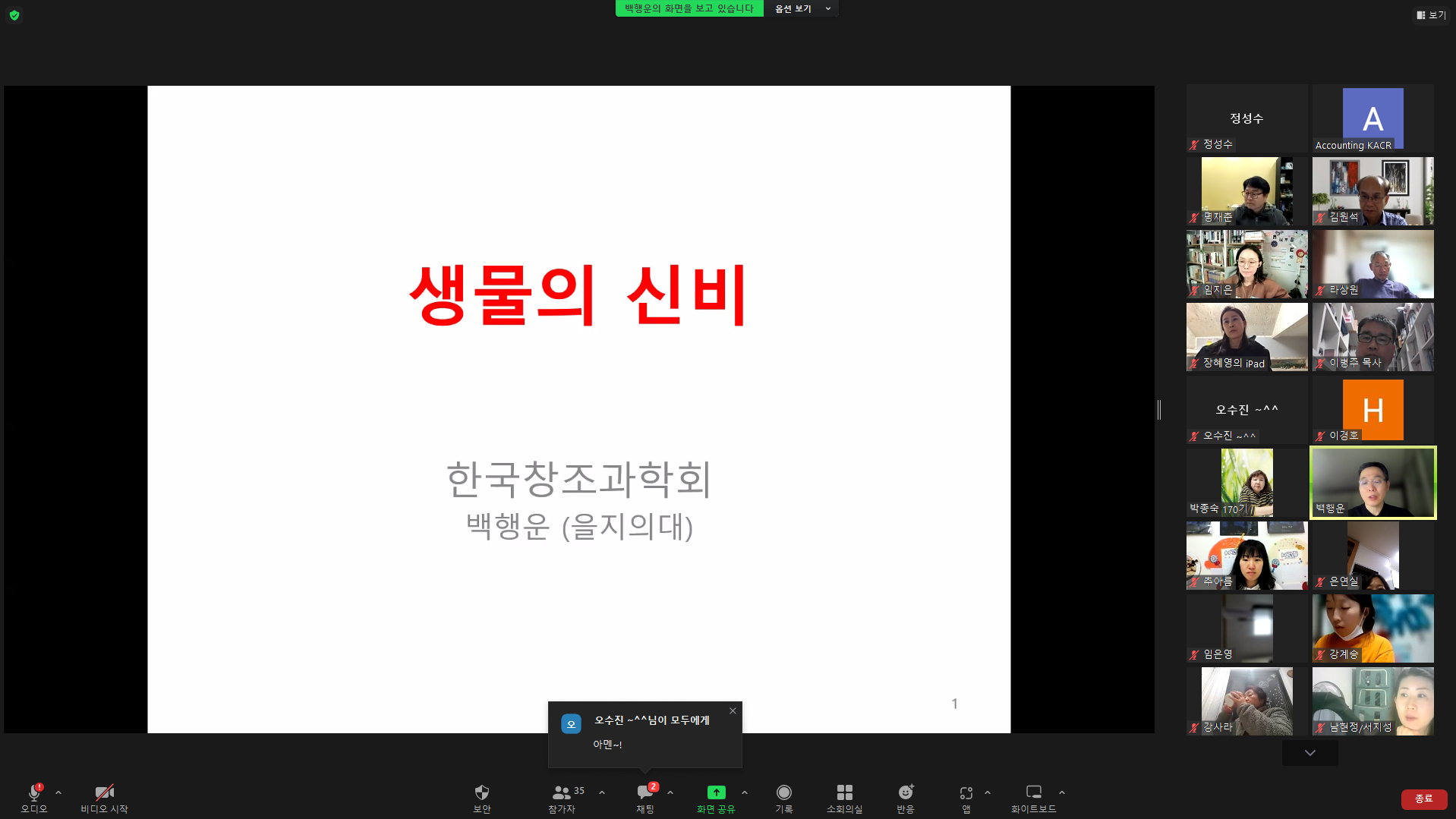Screen dimensions: 1456x819
Task: Click the red 종료 end button
Action: pyautogui.click(x=1424, y=799)
